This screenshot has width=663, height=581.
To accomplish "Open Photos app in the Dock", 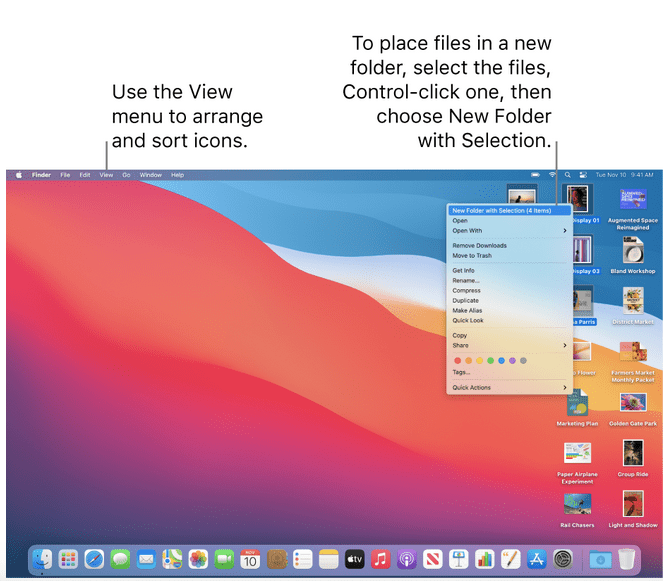I will coord(198,560).
